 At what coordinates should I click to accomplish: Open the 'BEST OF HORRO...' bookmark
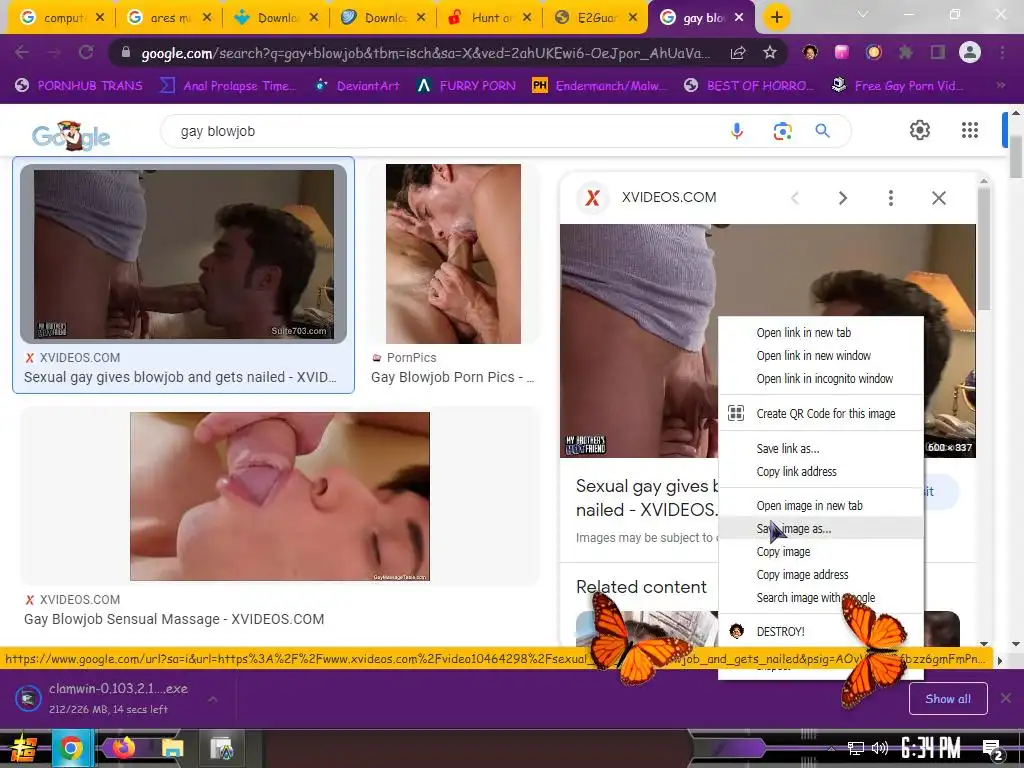[x=750, y=86]
